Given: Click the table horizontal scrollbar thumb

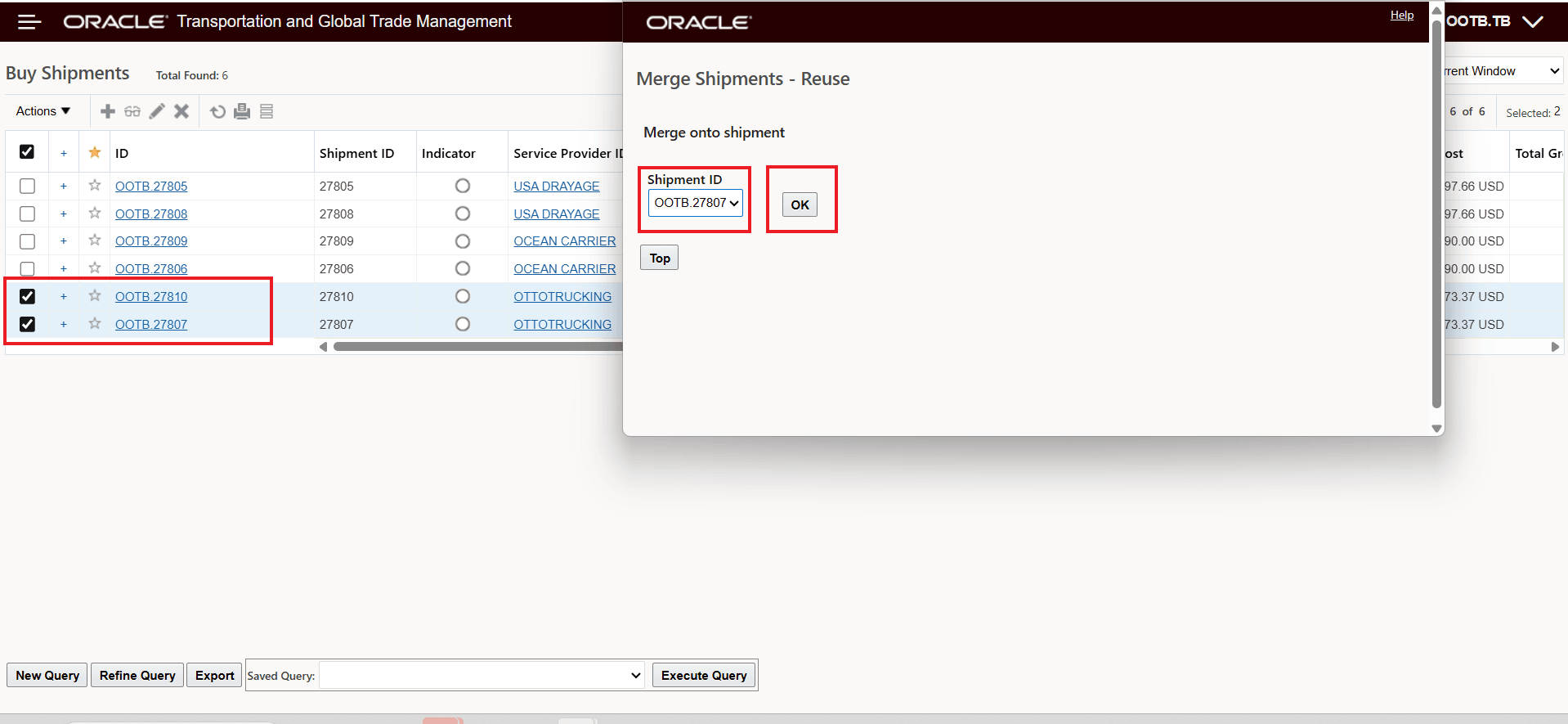Looking at the screenshot, I should pyautogui.click(x=478, y=347).
